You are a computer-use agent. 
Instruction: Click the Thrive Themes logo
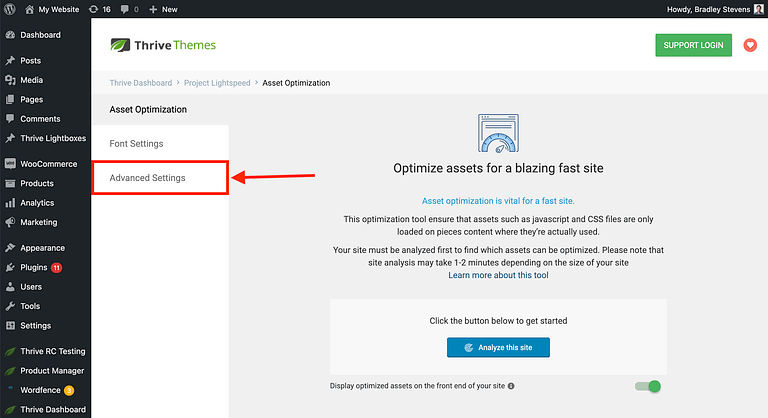pos(163,45)
